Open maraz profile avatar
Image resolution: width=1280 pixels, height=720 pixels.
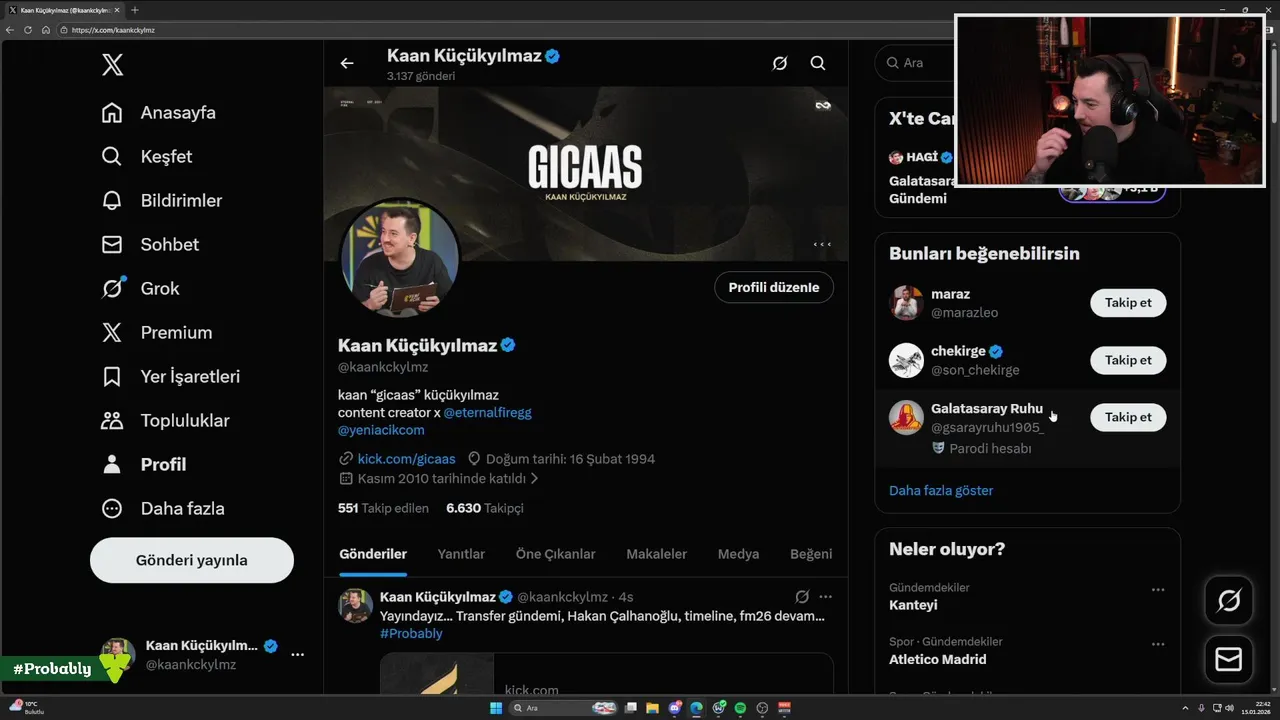[x=906, y=303]
